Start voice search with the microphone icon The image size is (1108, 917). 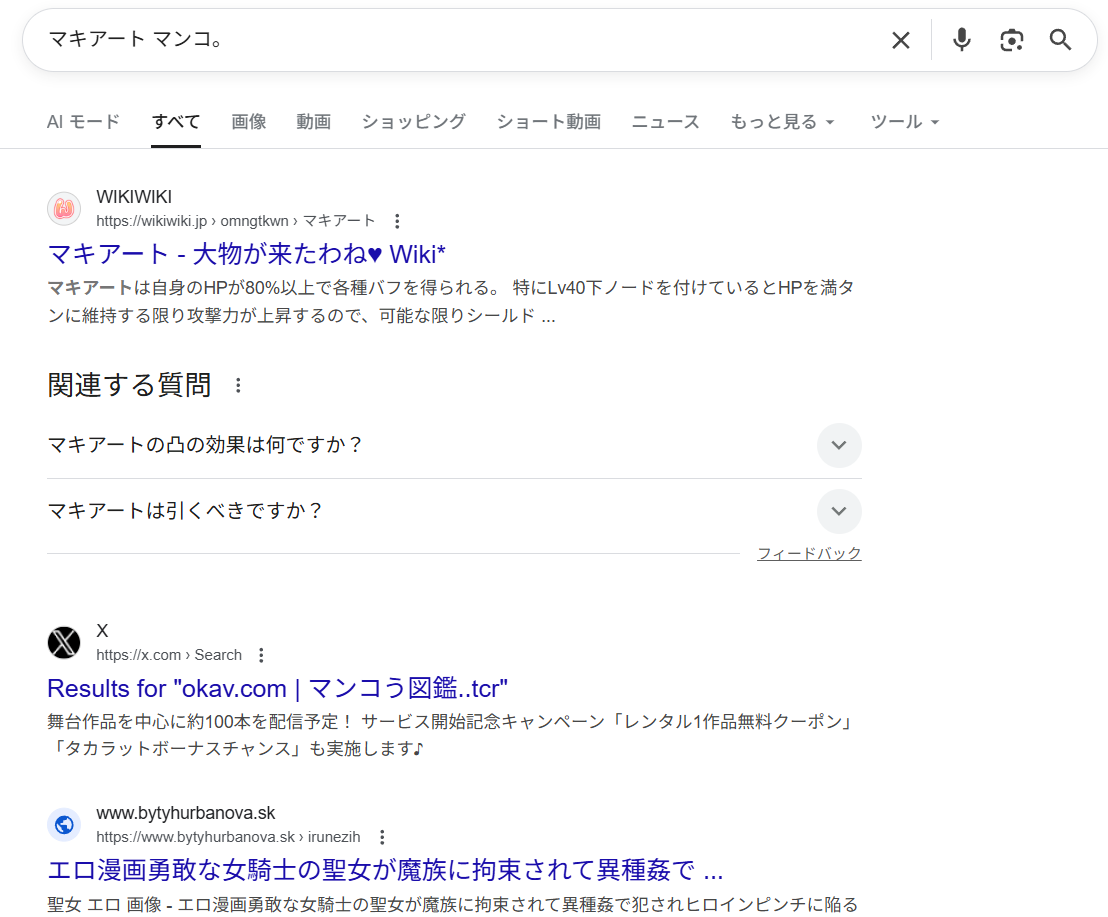pyautogui.click(x=961, y=40)
